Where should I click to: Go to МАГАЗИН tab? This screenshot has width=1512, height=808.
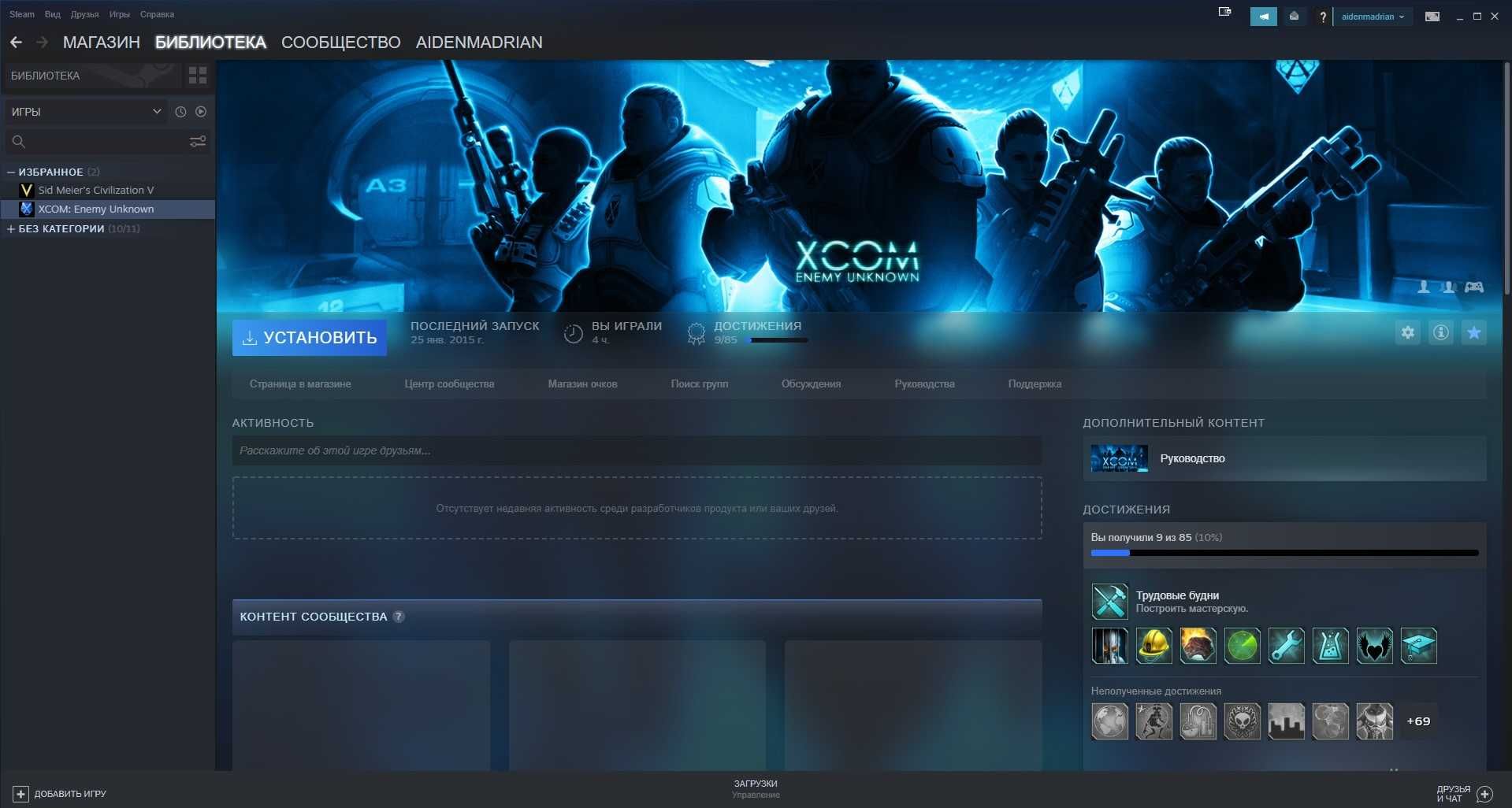click(x=102, y=43)
